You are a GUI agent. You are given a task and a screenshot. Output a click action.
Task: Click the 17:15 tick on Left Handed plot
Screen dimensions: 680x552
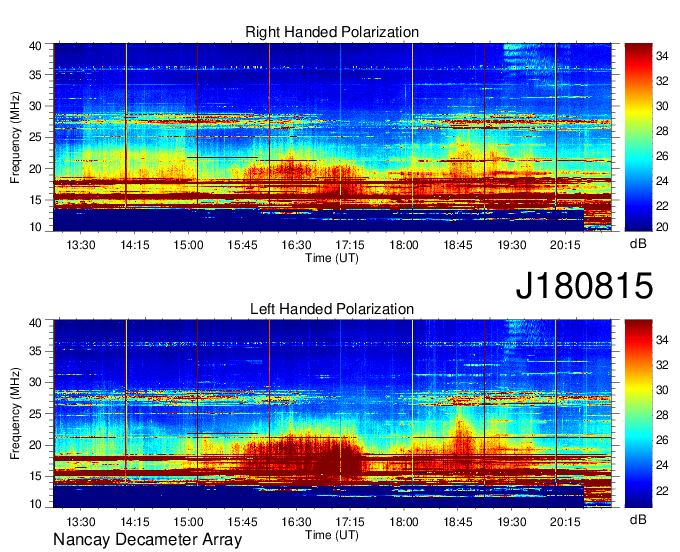pyautogui.click(x=350, y=522)
